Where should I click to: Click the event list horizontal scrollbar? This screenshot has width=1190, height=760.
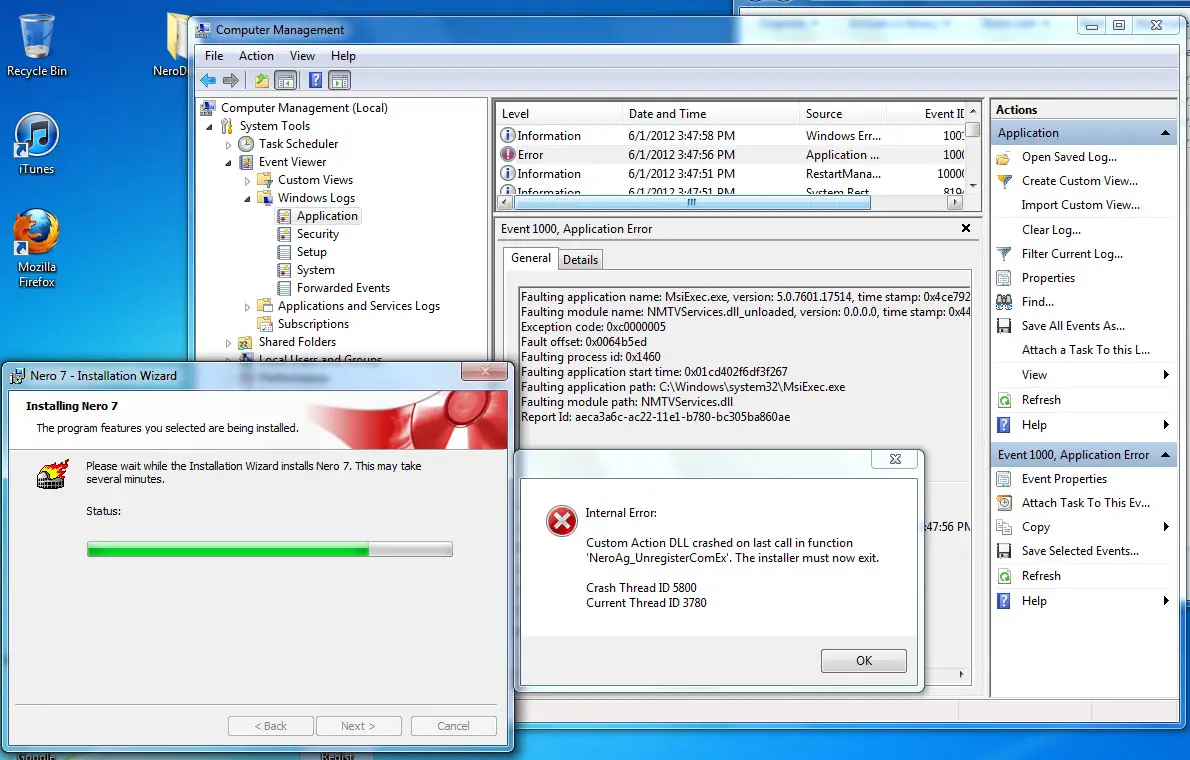tap(691, 203)
